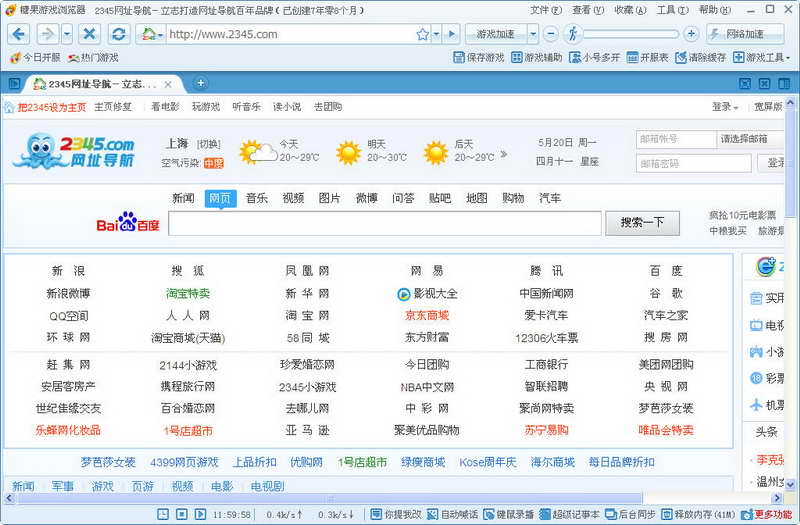This screenshot has width=800, height=525.
Task: Select the 新闻 search tab
Action: pos(183,198)
